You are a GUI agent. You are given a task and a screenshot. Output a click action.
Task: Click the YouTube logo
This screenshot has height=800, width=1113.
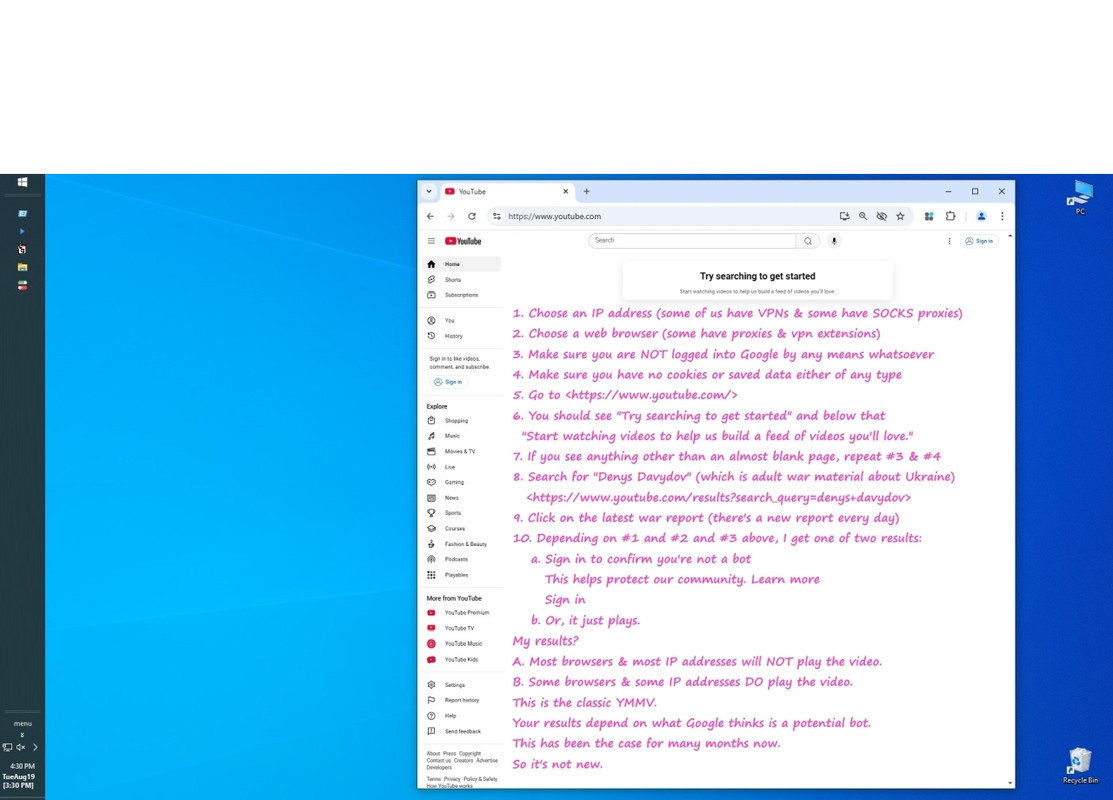click(x=463, y=241)
